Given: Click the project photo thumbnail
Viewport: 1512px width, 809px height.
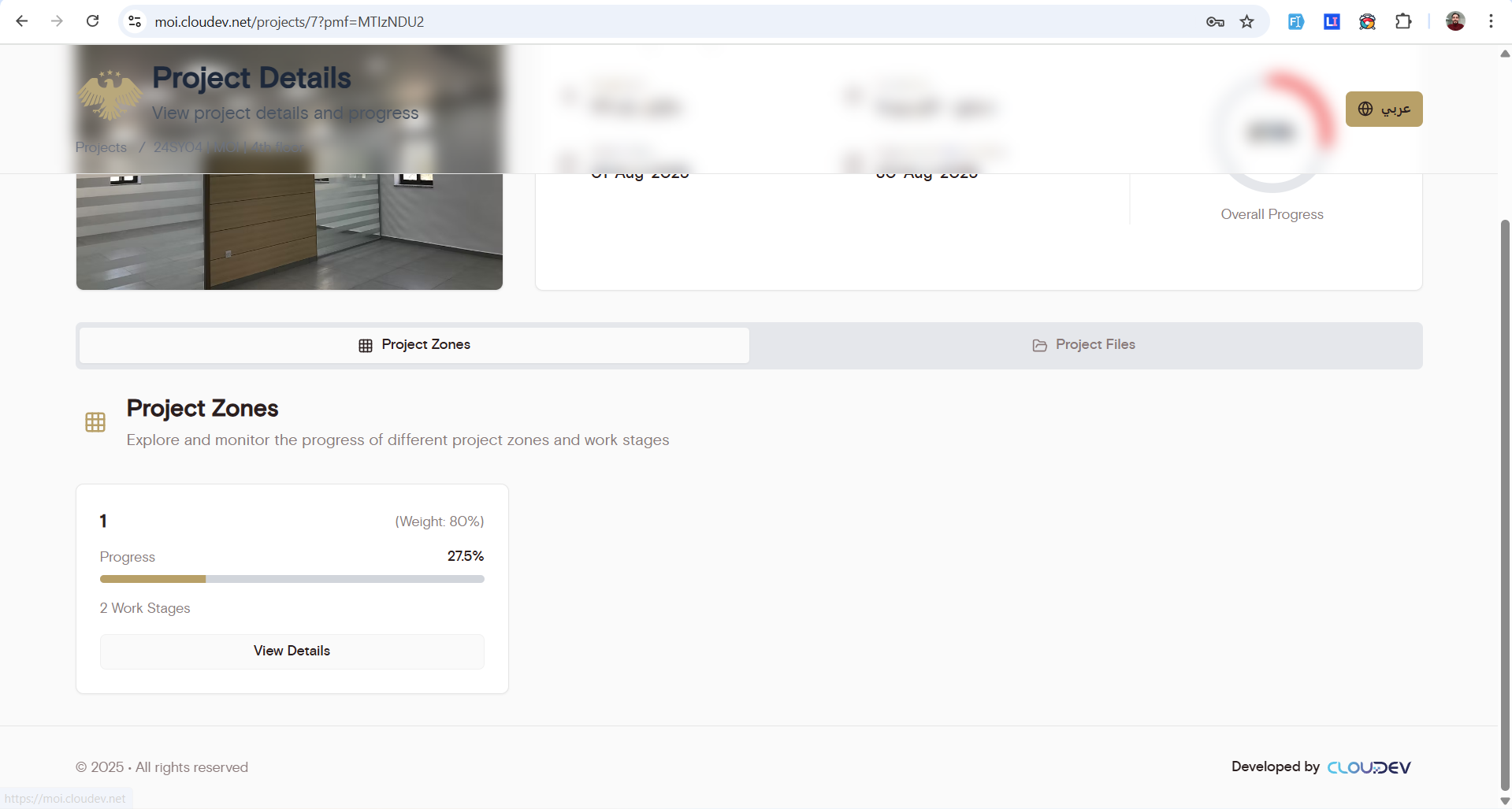Looking at the screenshot, I should [x=289, y=232].
